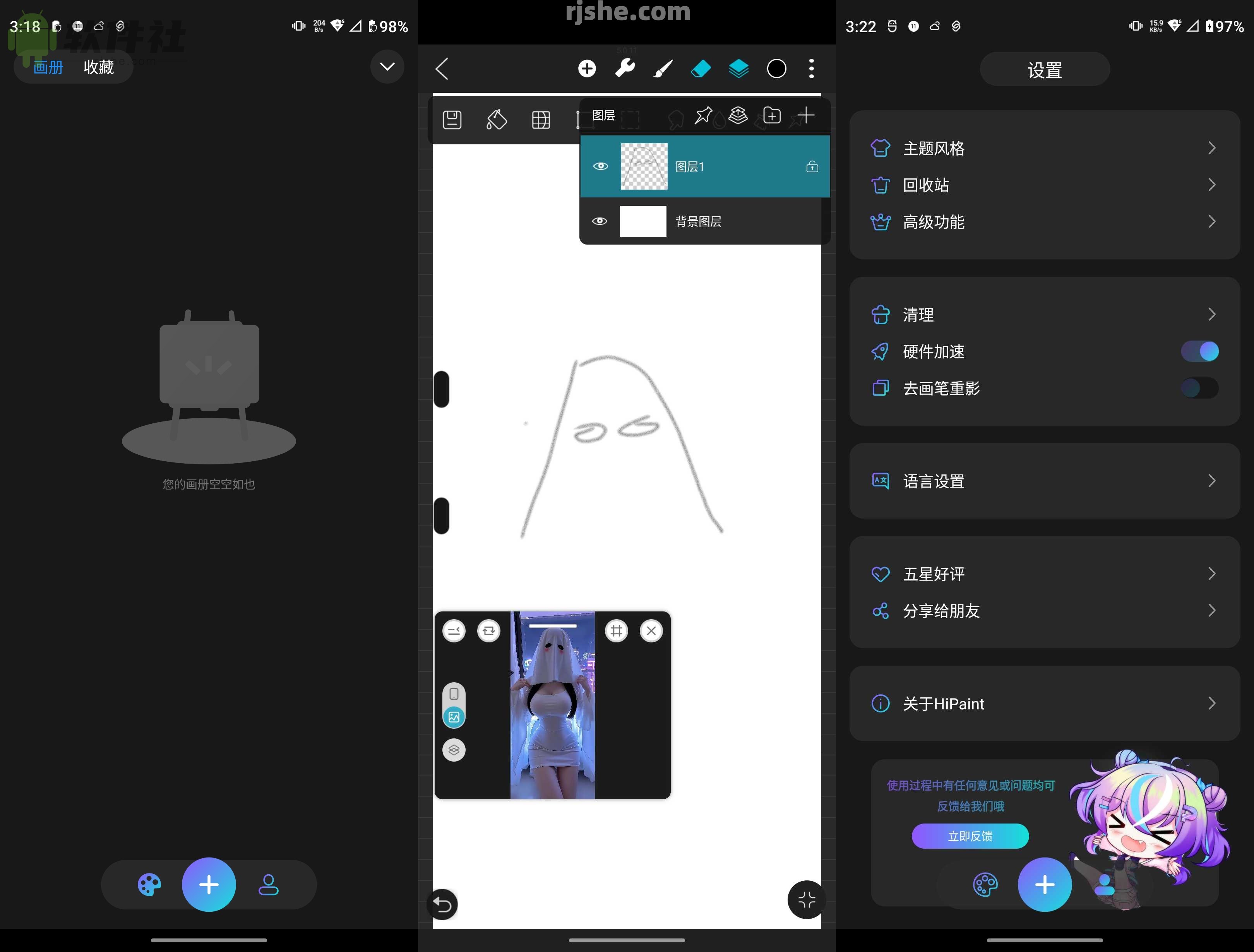
Task: Hide the 背景图层 layer
Action: point(600,221)
